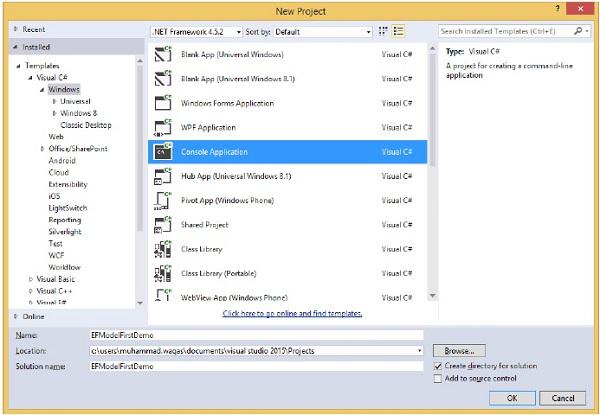The height and width of the screenshot is (415, 600).
Task: Select Classic Desktop in the tree
Action: click(x=86, y=125)
